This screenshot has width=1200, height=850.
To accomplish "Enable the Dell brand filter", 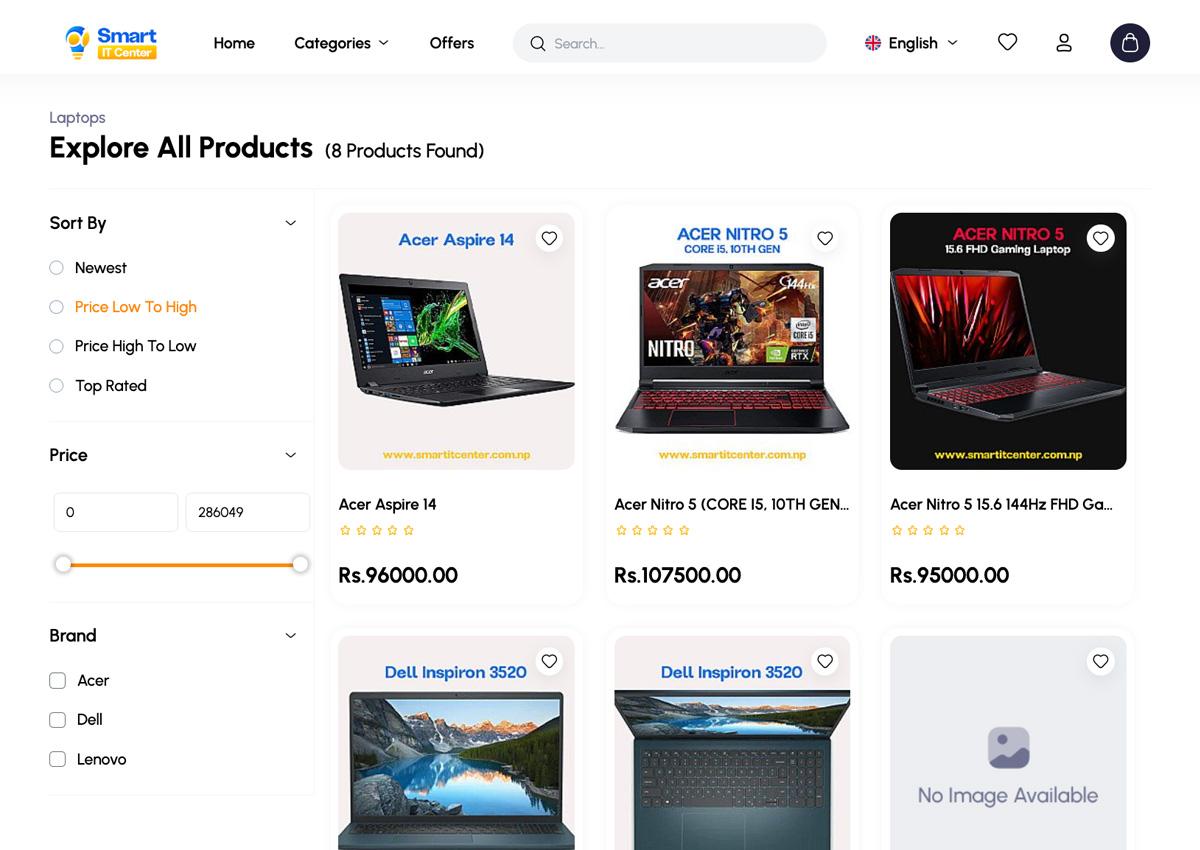I will 57,719.
